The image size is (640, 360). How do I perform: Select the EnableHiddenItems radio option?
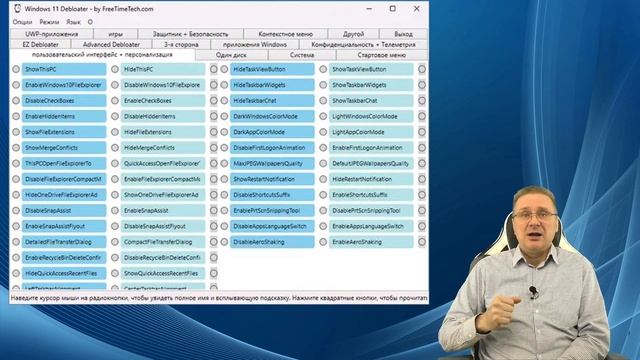[x=16, y=116]
